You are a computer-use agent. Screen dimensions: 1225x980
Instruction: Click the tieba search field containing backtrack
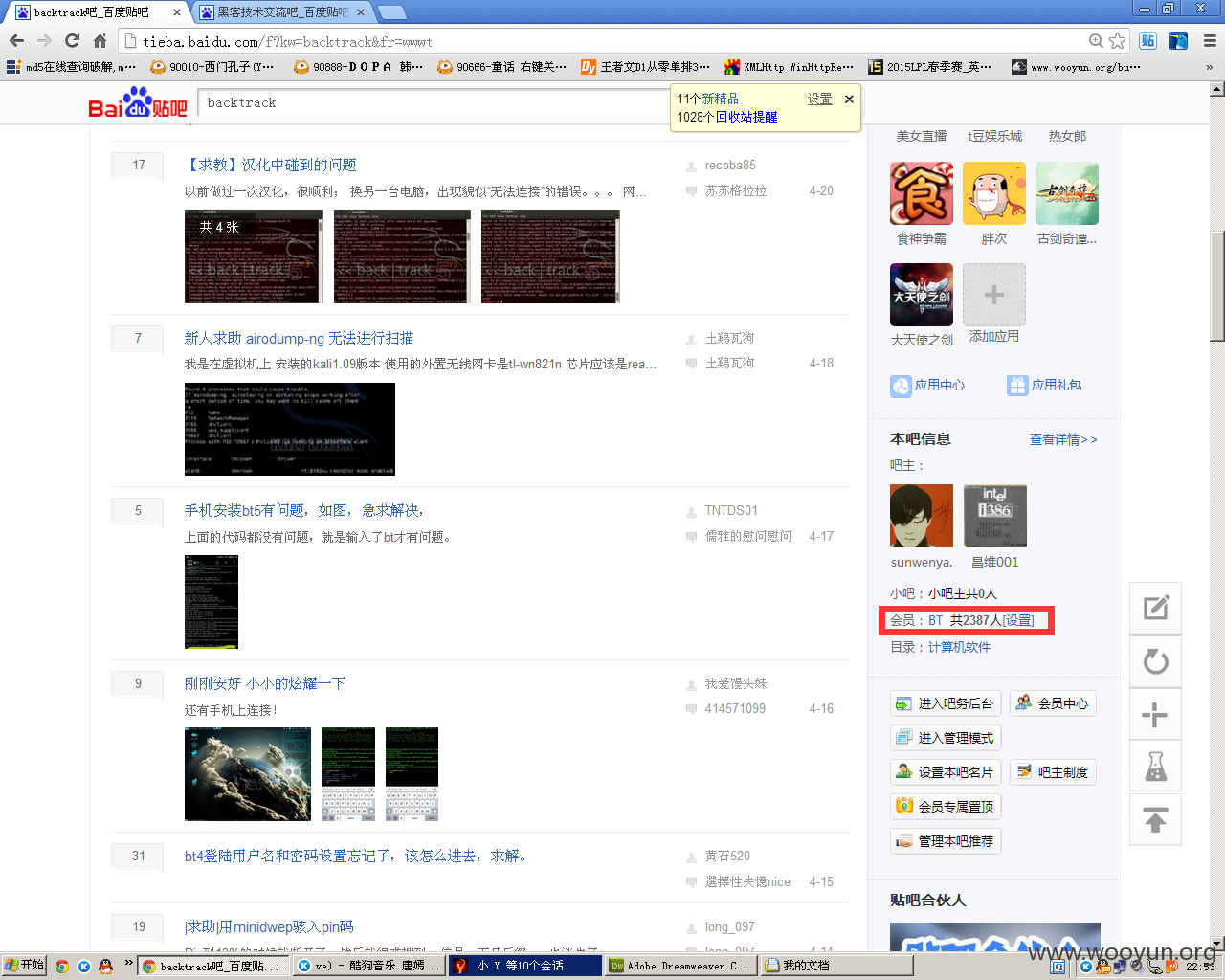click(435, 102)
